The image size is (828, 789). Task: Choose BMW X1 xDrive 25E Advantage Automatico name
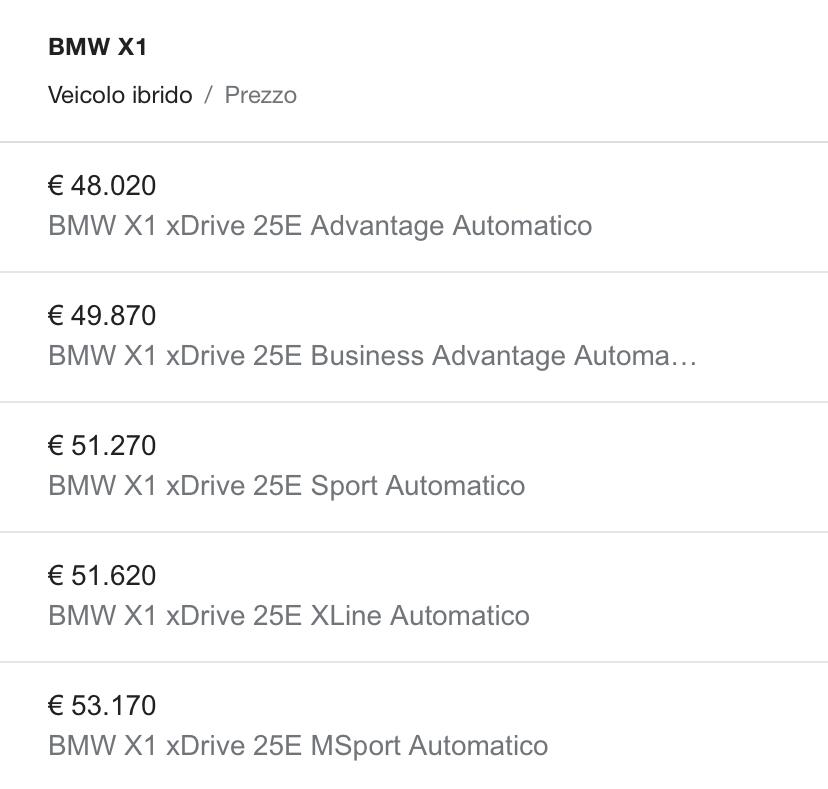[x=320, y=226]
